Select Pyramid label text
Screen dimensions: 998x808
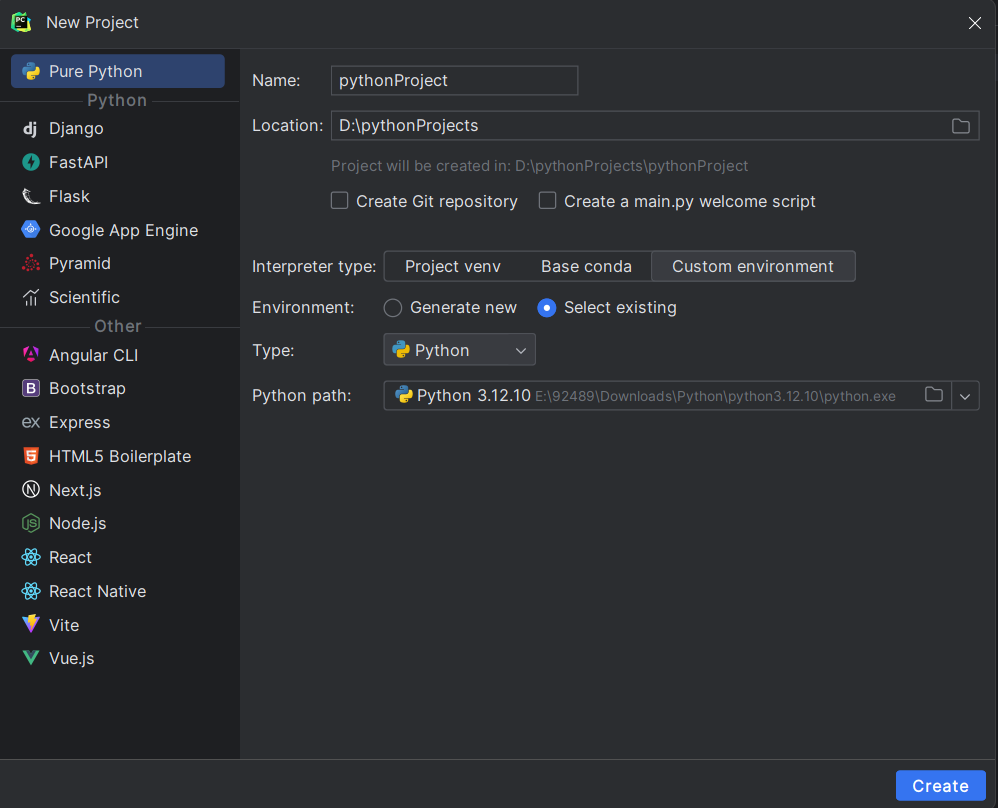pyautogui.click(x=80, y=264)
